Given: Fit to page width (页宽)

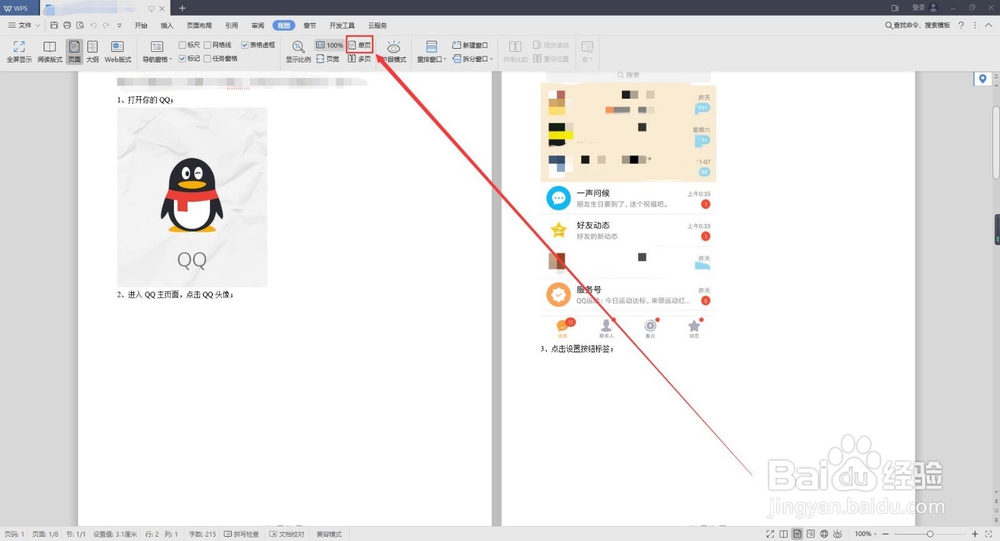Looking at the screenshot, I should (328, 59).
